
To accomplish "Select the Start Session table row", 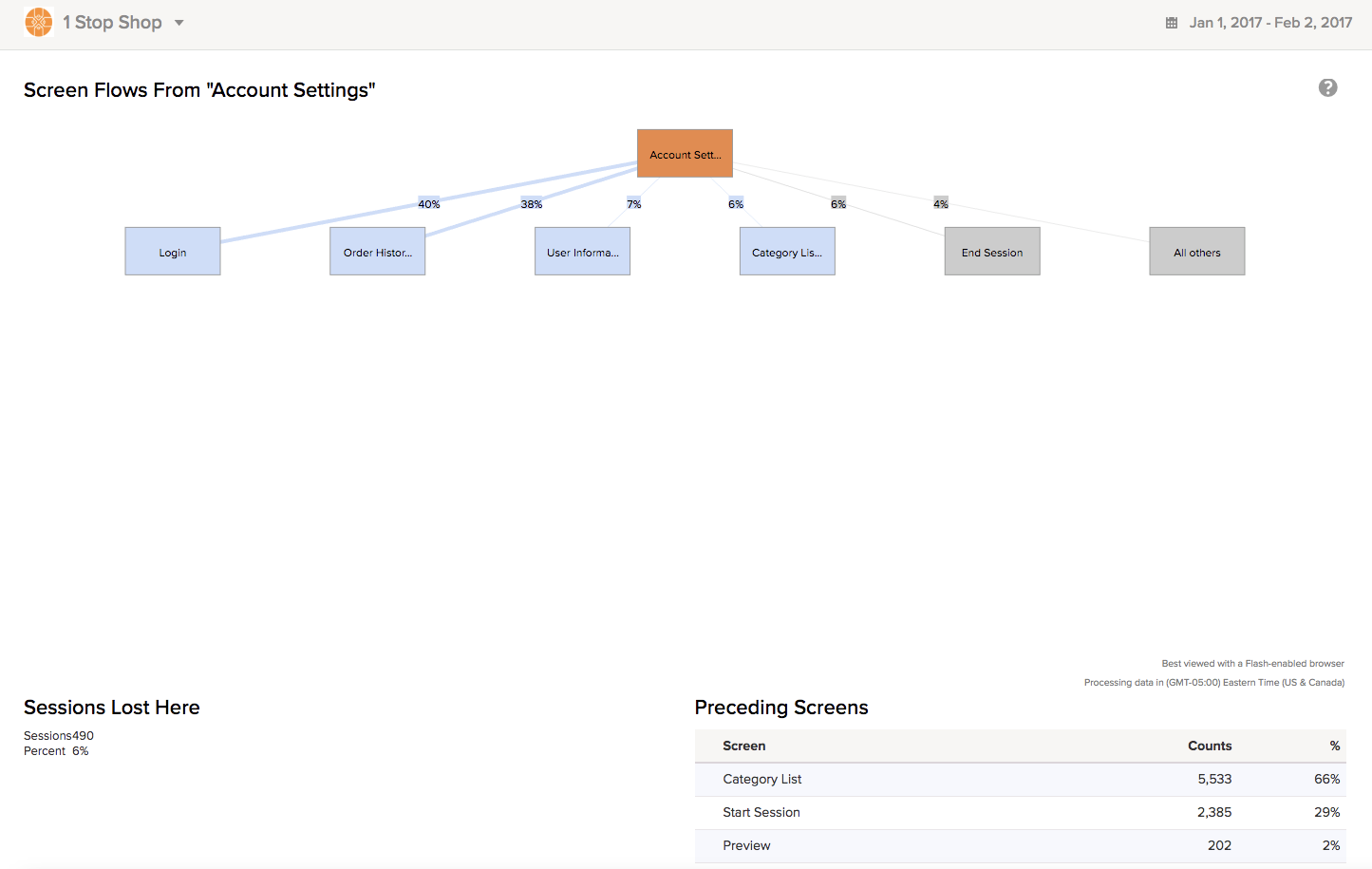I will 1020,812.
